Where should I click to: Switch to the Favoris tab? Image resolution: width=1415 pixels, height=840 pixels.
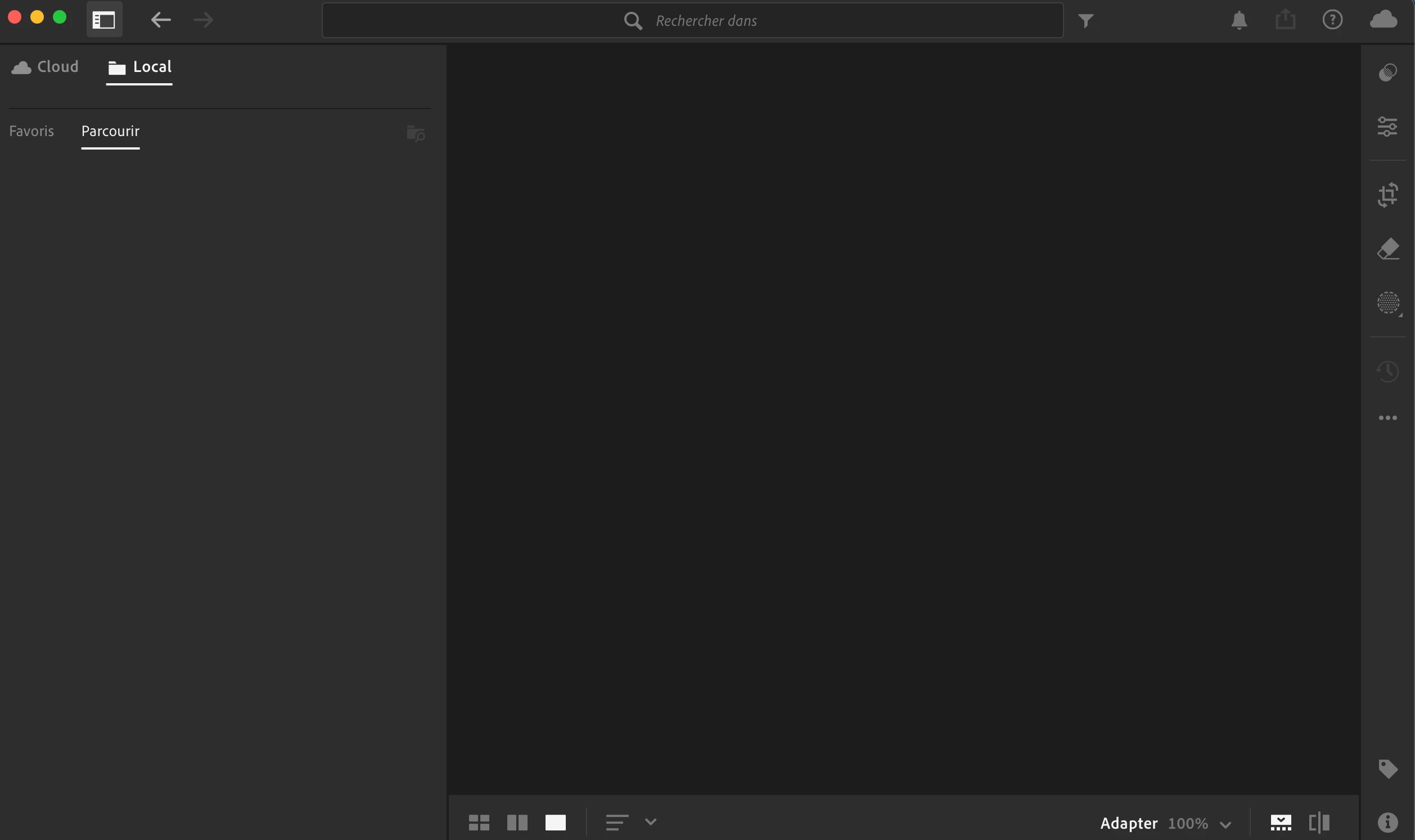click(x=31, y=132)
